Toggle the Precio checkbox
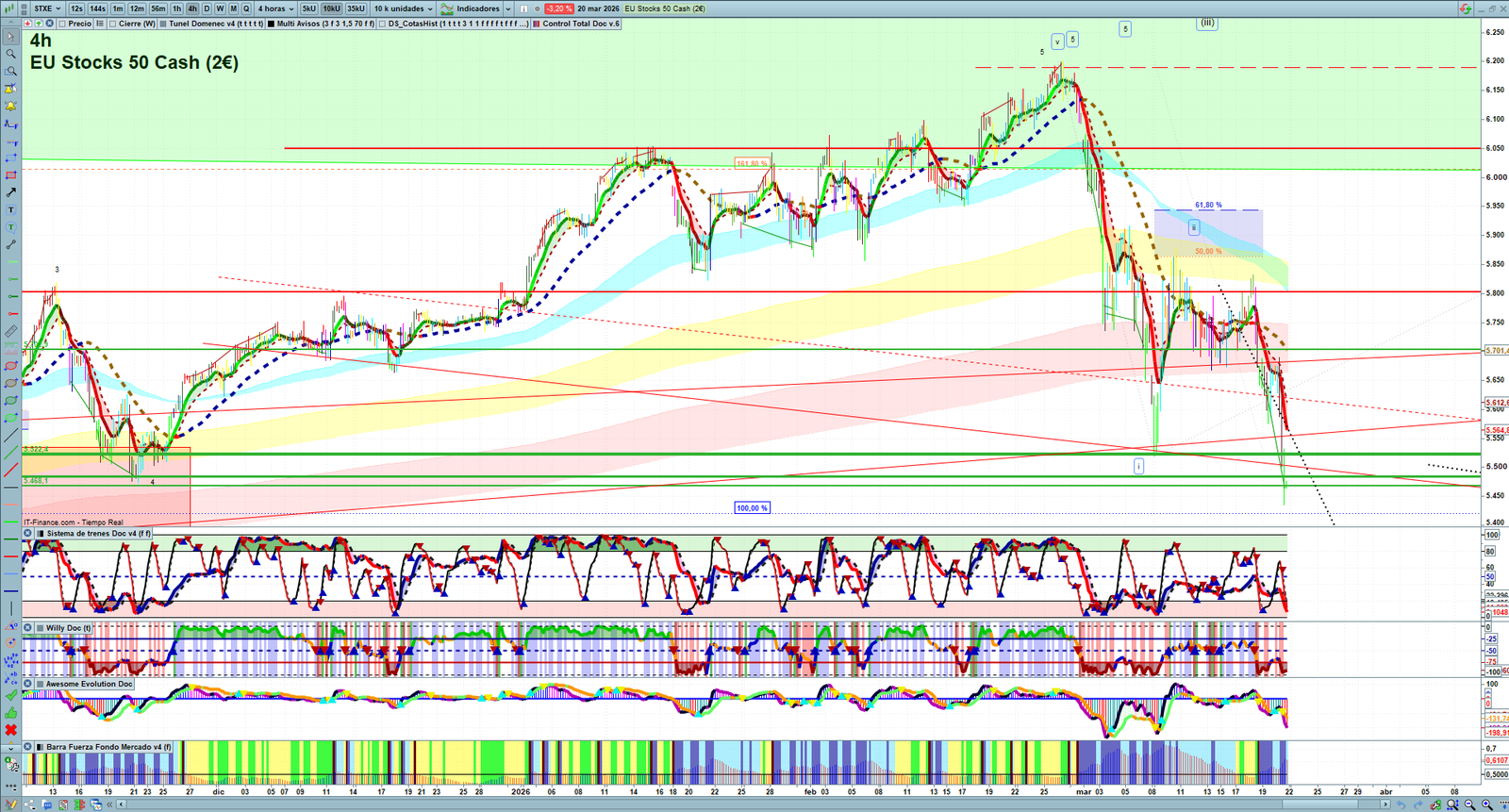This screenshot has width=1509, height=812. point(62,24)
